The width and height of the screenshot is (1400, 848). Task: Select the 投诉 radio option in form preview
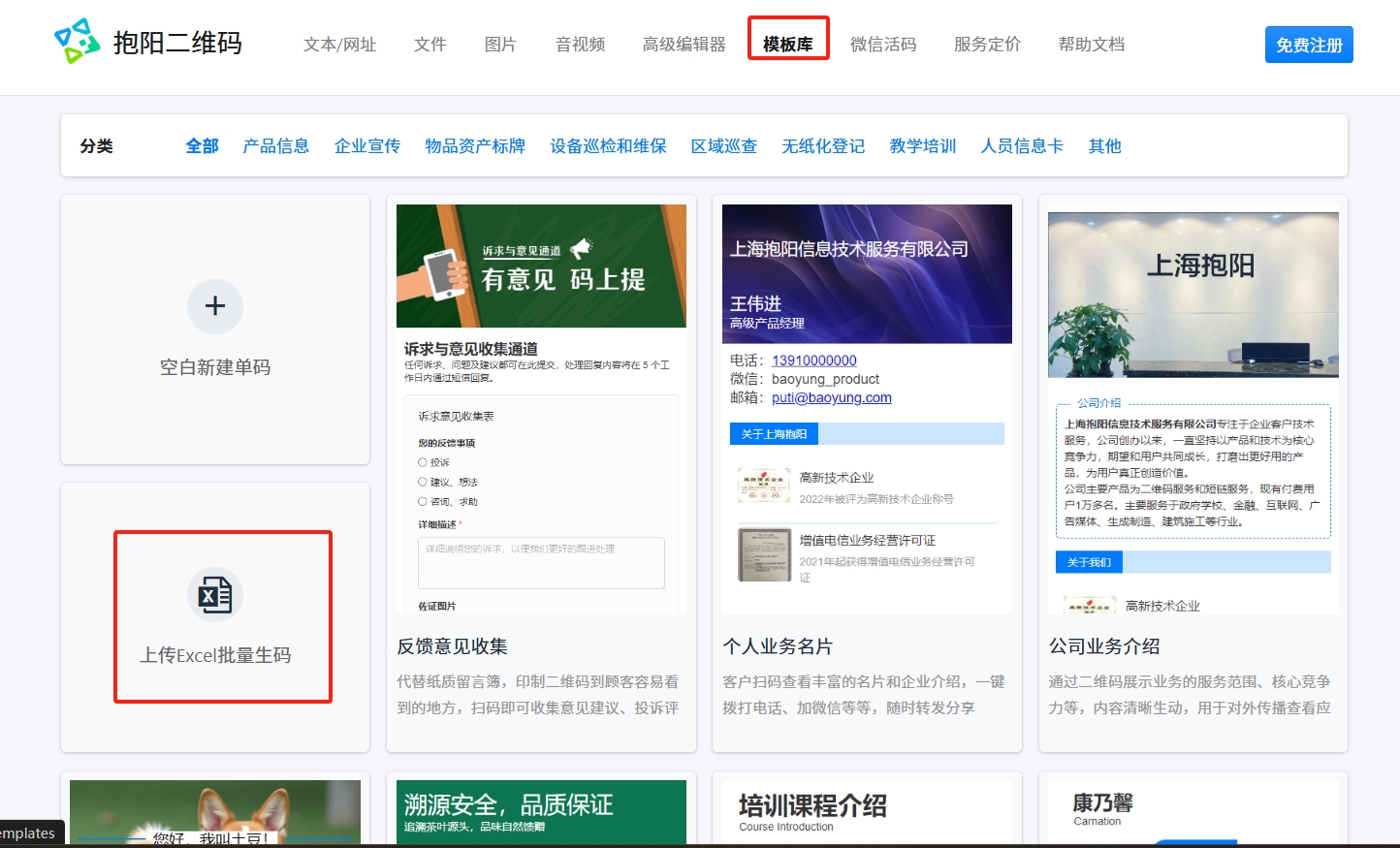pyautogui.click(x=423, y=462)
